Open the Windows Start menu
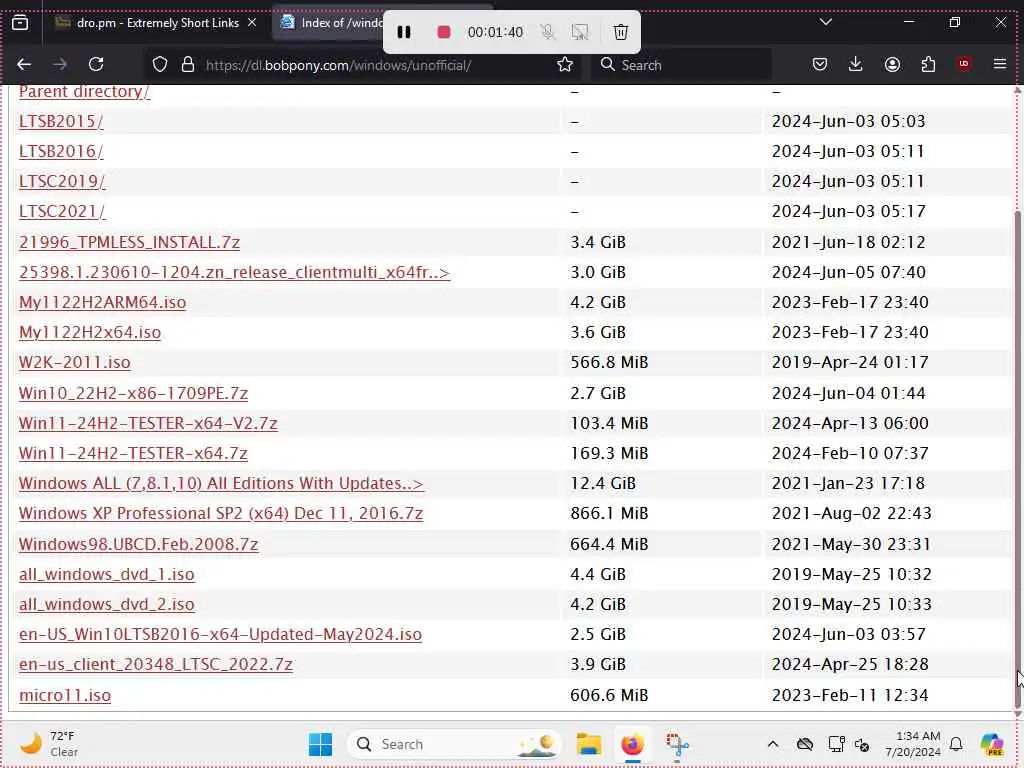The height and width of the screenshot is (768, 1024). (x=320, y=744)
